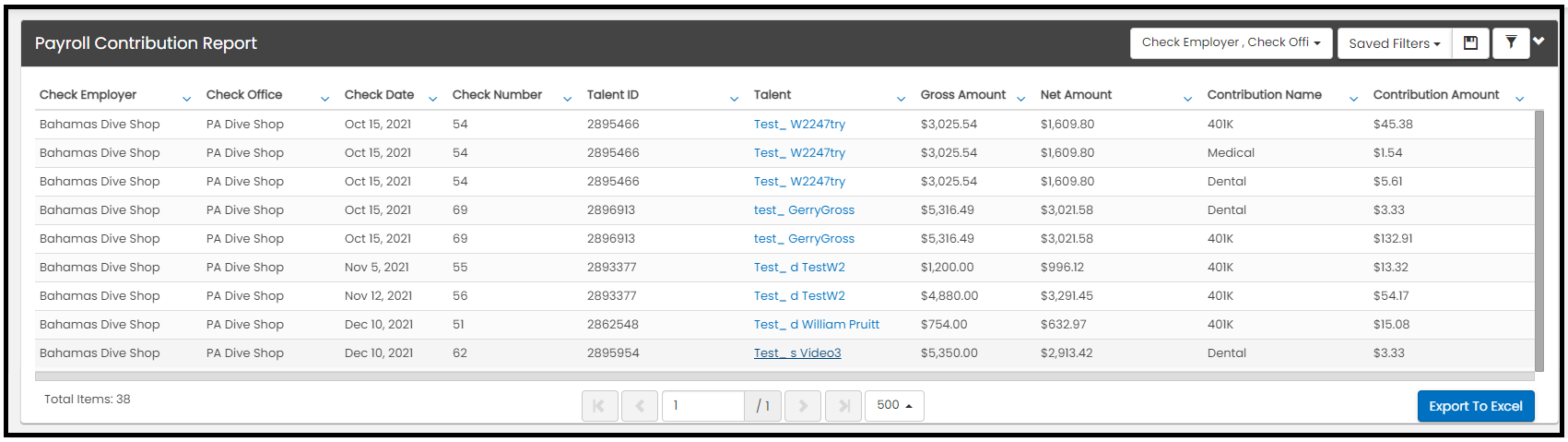Expand the Saved Filters dropdown
The image size is (1568, 442).
1395,43
